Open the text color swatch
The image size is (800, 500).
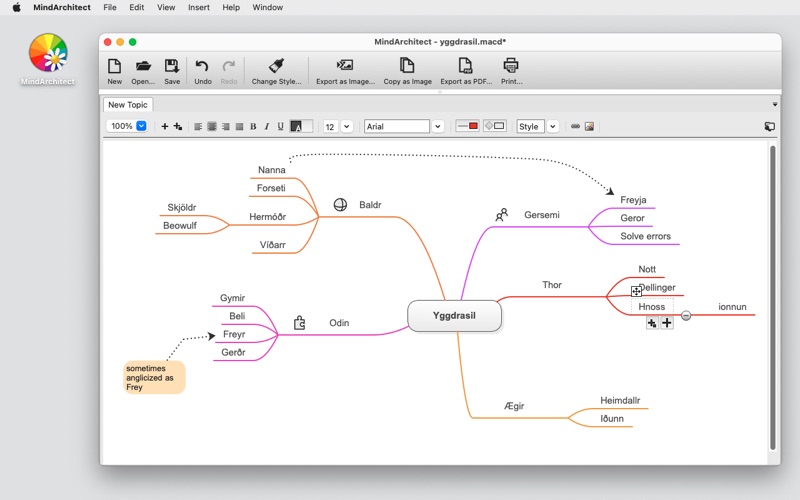click(x=301, y=127)
